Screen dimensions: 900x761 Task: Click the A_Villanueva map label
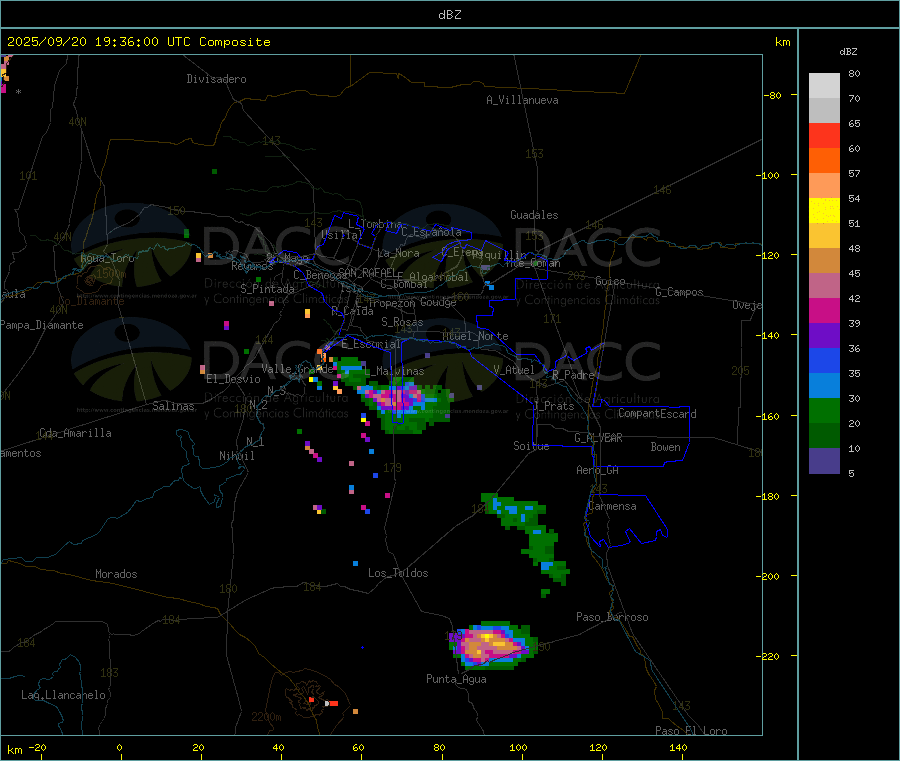click(522, 100)
